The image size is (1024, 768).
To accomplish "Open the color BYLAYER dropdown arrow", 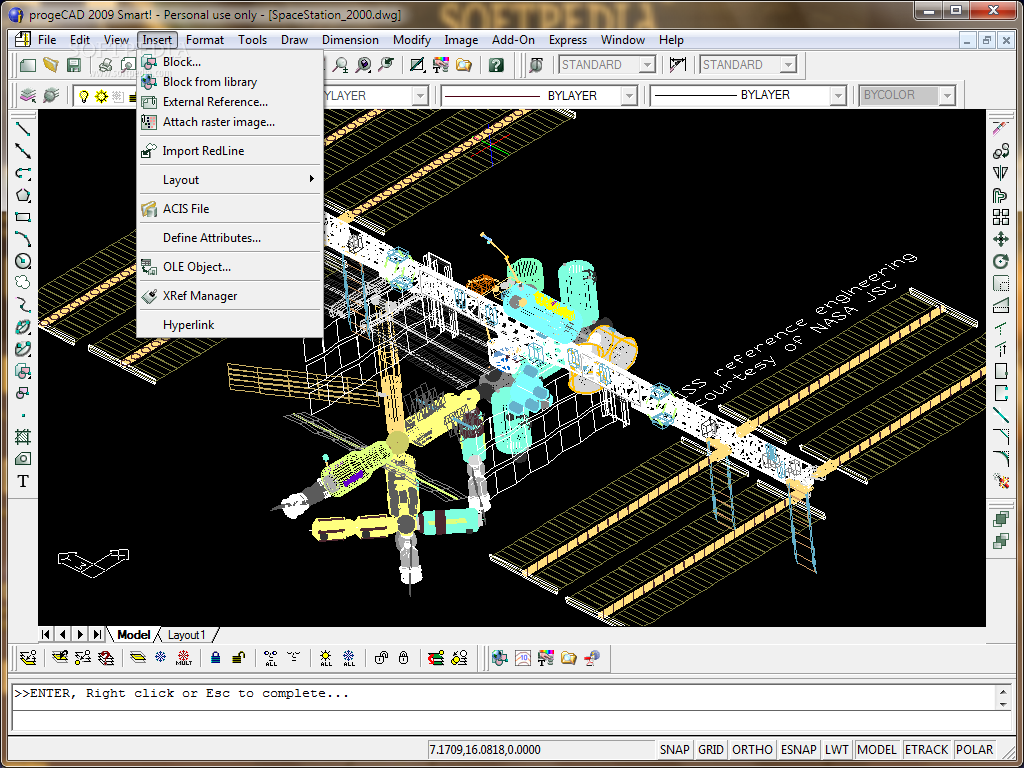I will 420,95.
